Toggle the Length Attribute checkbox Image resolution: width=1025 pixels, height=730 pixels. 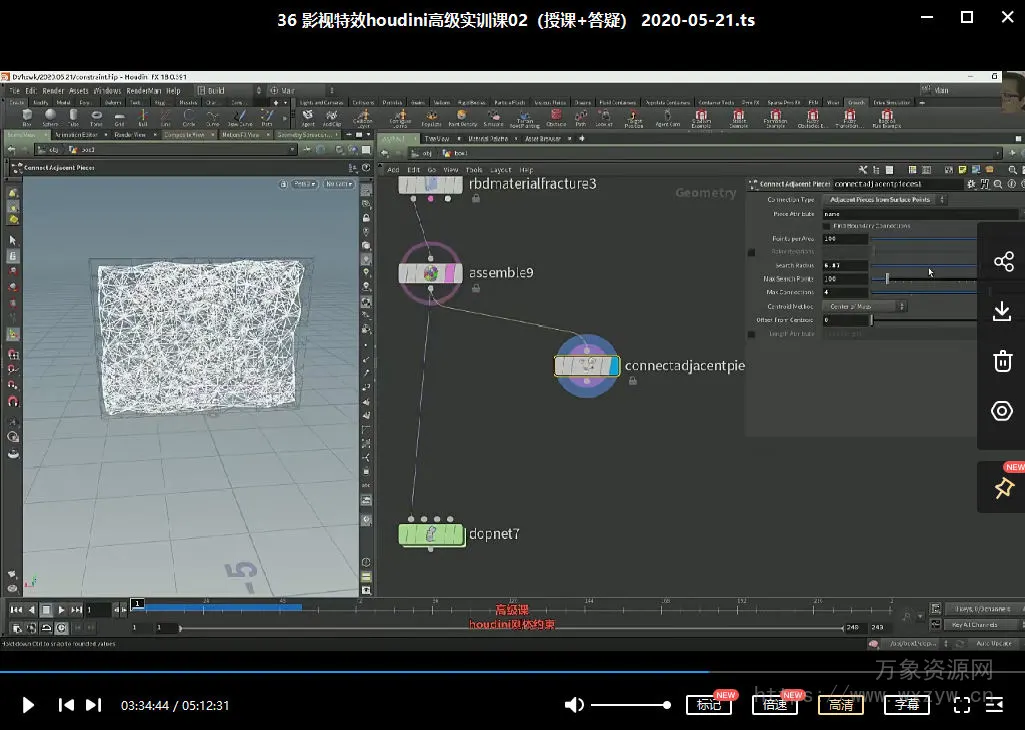(x=752, y=333)
